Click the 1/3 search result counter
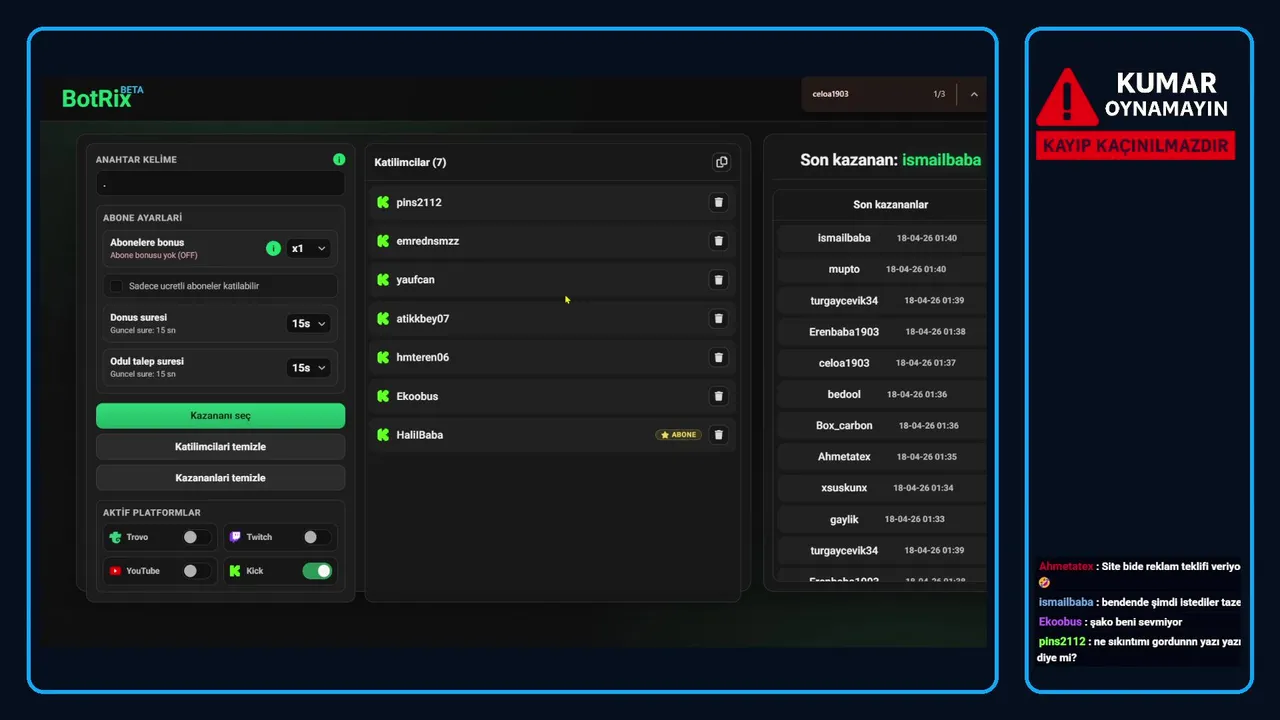This screenshot has height=720, width=1280. [x=939, y=94]
